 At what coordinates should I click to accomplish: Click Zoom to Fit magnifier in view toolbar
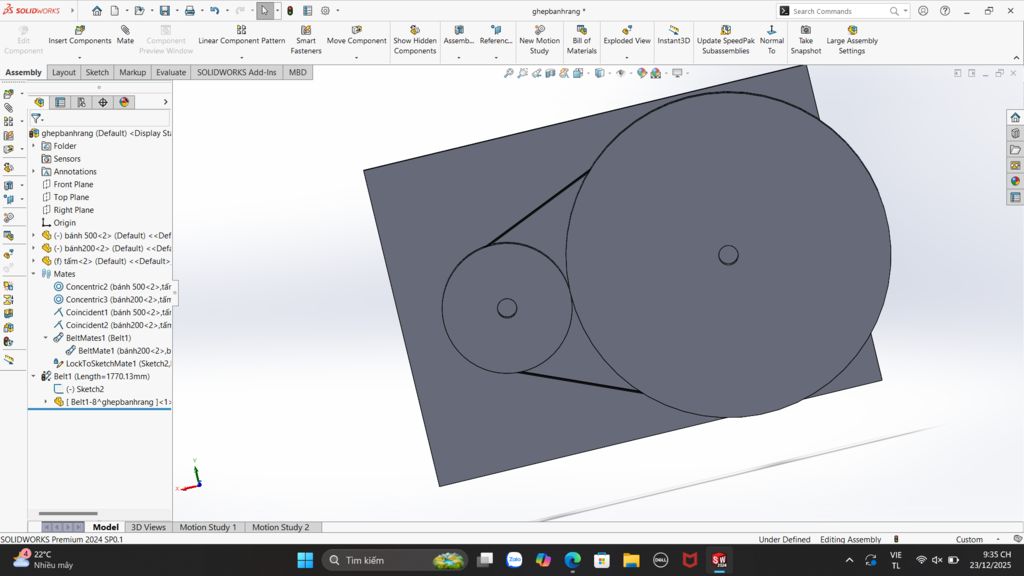point(509,73)
